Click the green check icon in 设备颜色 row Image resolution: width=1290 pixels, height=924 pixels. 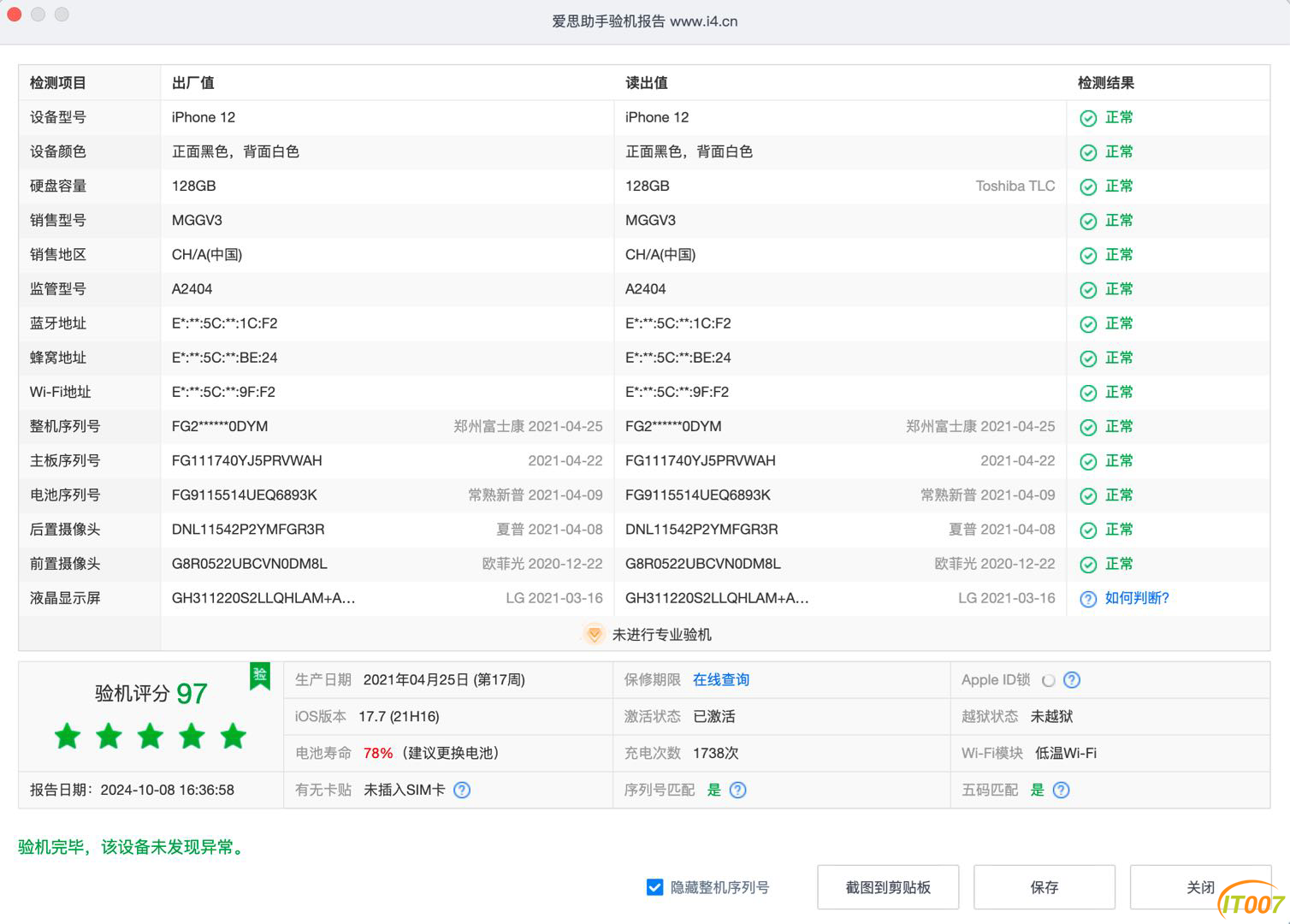(x=1088, y=152)
